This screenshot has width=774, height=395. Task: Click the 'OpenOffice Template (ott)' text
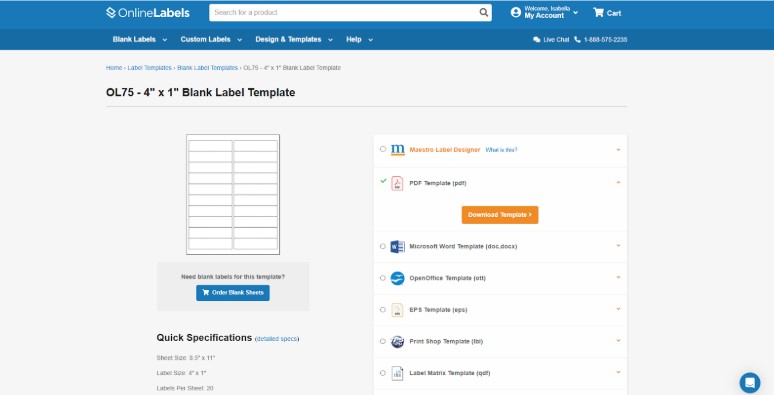(447, 278)
